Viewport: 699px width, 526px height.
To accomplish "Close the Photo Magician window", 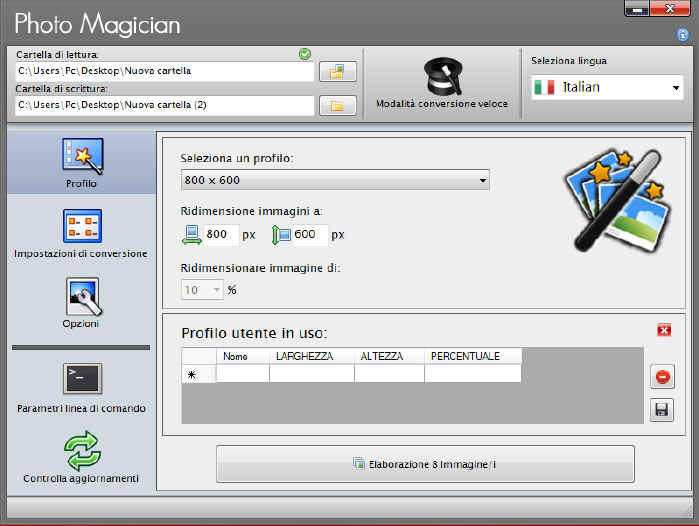I will (x=670, y=8).
